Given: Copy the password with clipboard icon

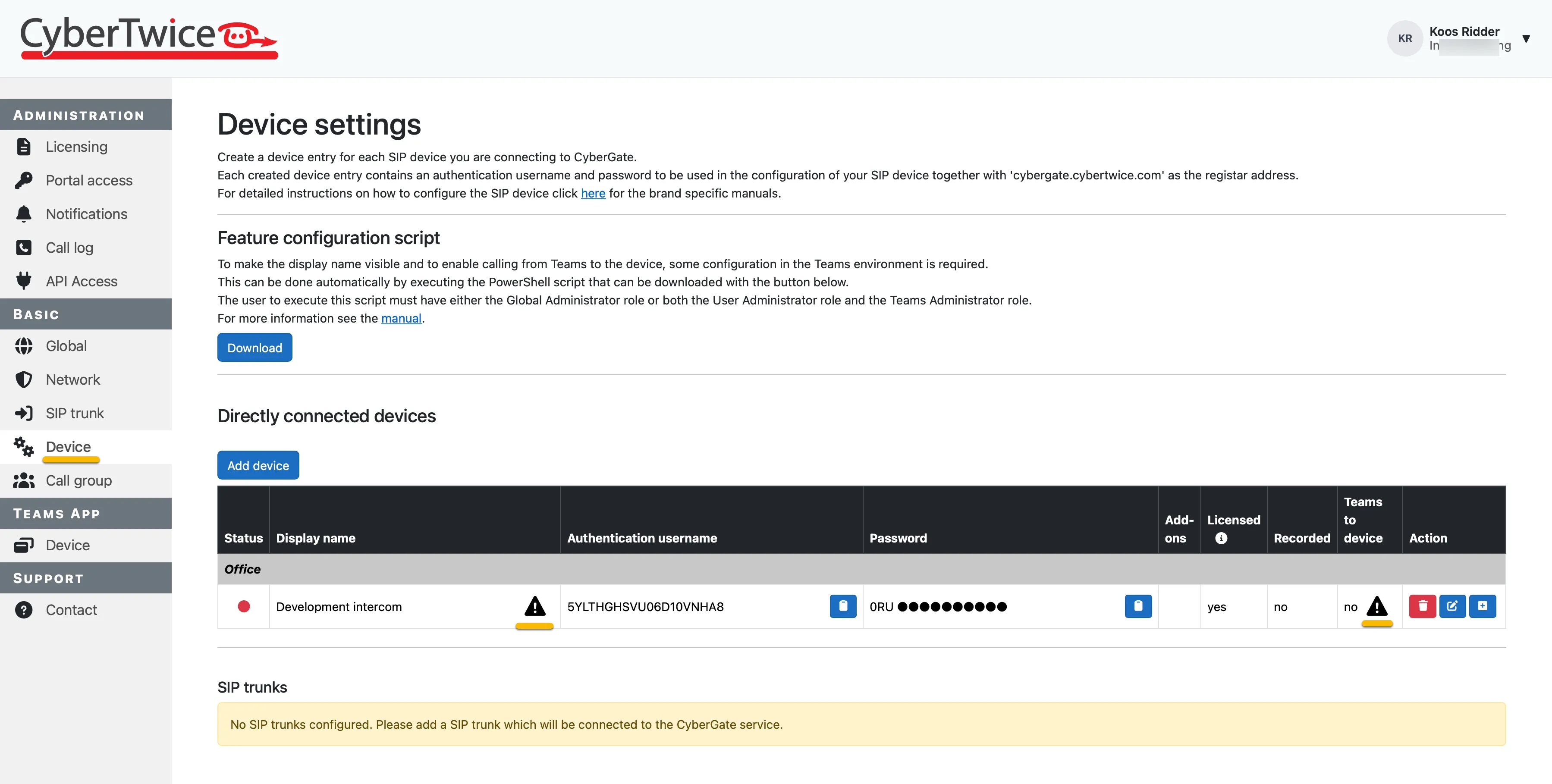Looking at the screenshot, I should tap(1138, 606).
